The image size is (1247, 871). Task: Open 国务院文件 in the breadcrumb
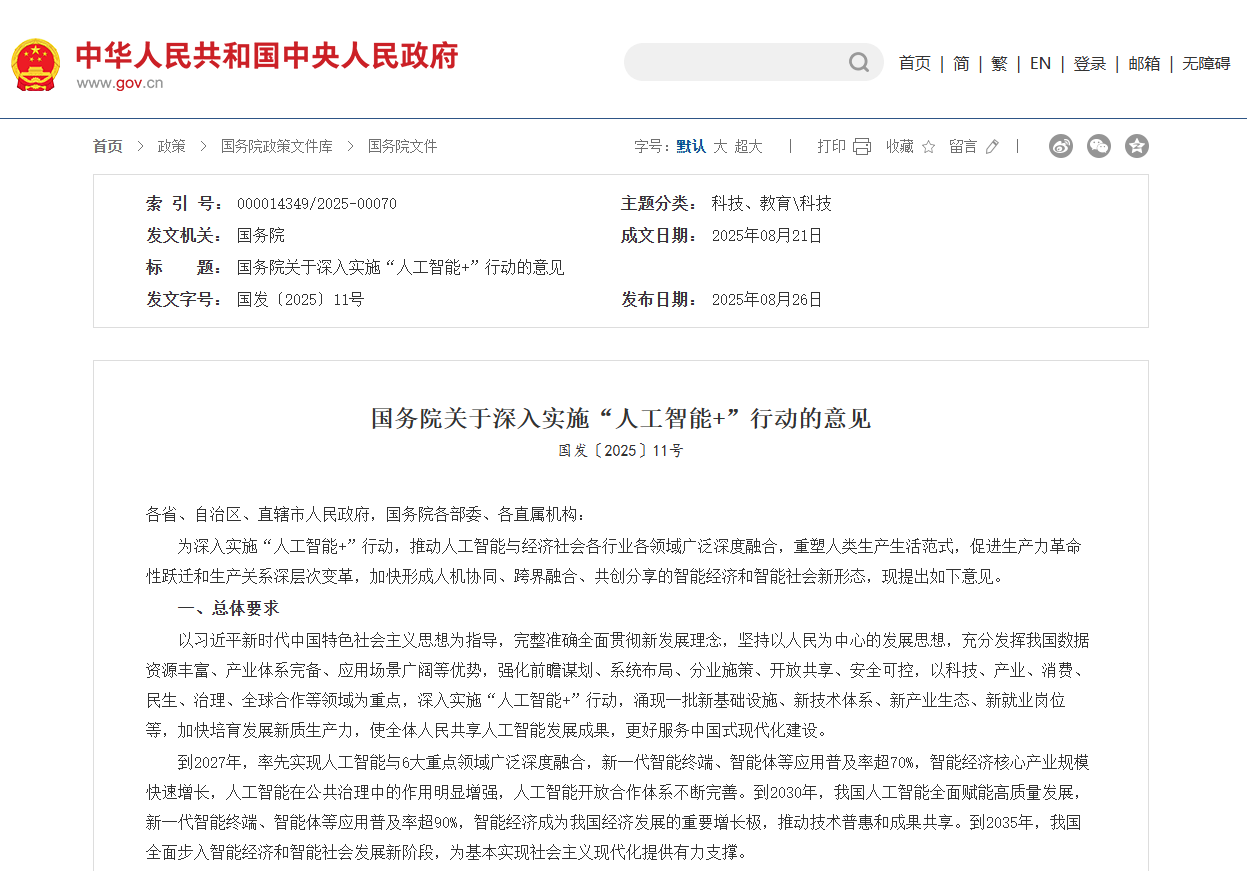click(402, 146)
